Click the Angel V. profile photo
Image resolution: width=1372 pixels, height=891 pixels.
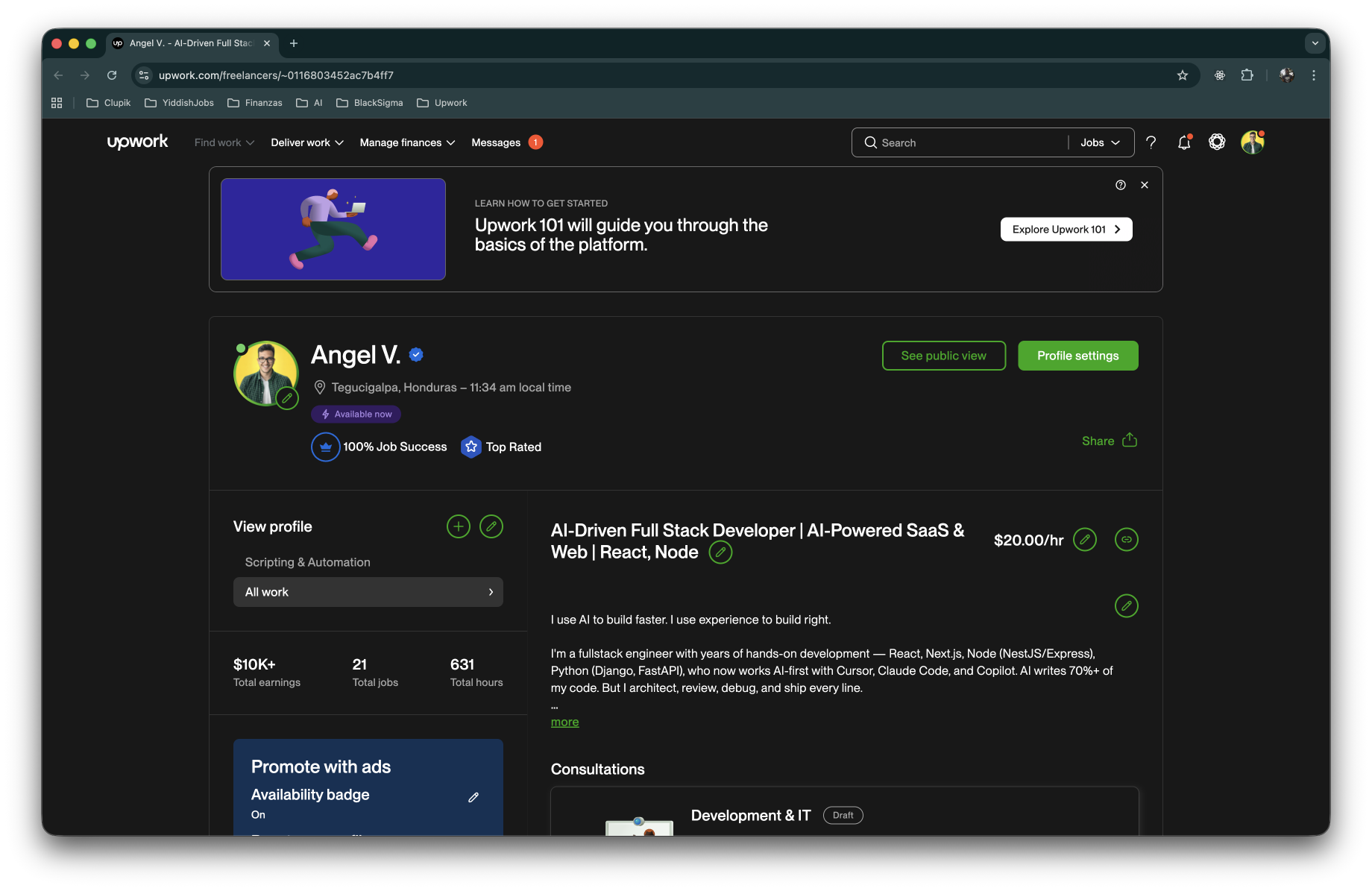(266, 373)
